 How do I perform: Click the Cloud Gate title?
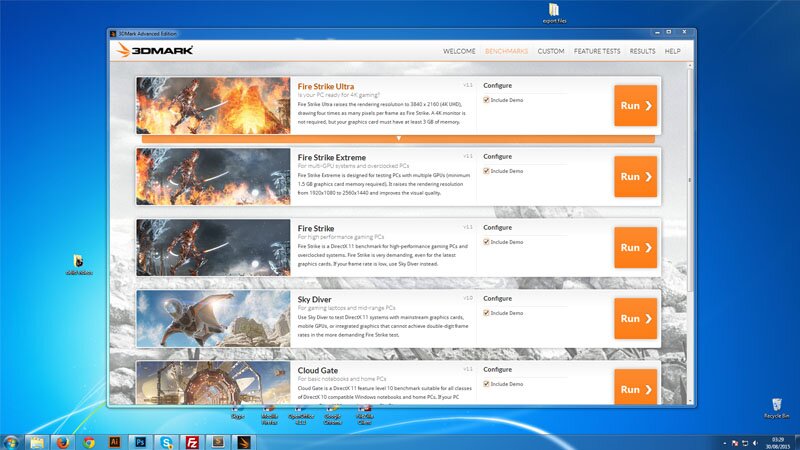[318, 370]
